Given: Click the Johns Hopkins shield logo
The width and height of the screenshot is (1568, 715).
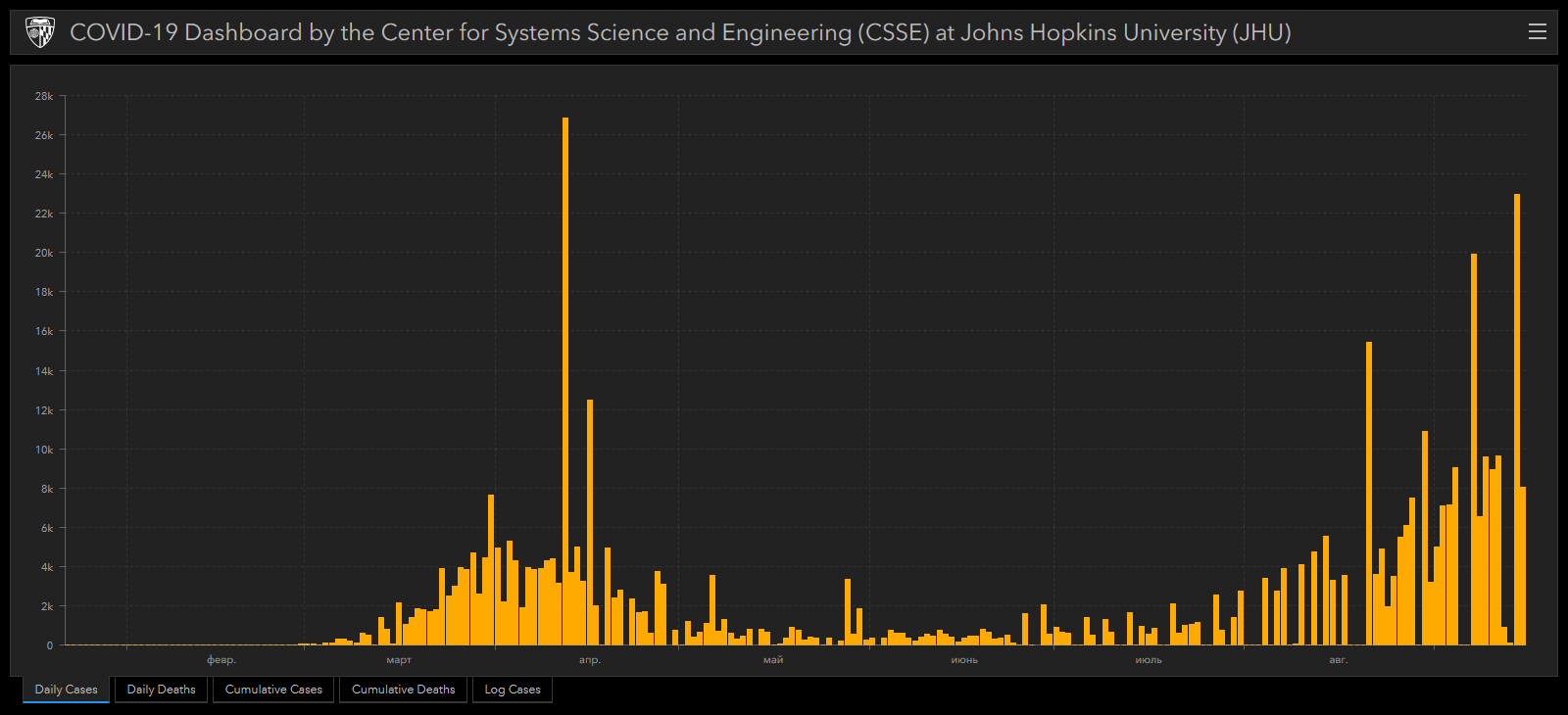Looking at the screenshot, I should point(39,32).
